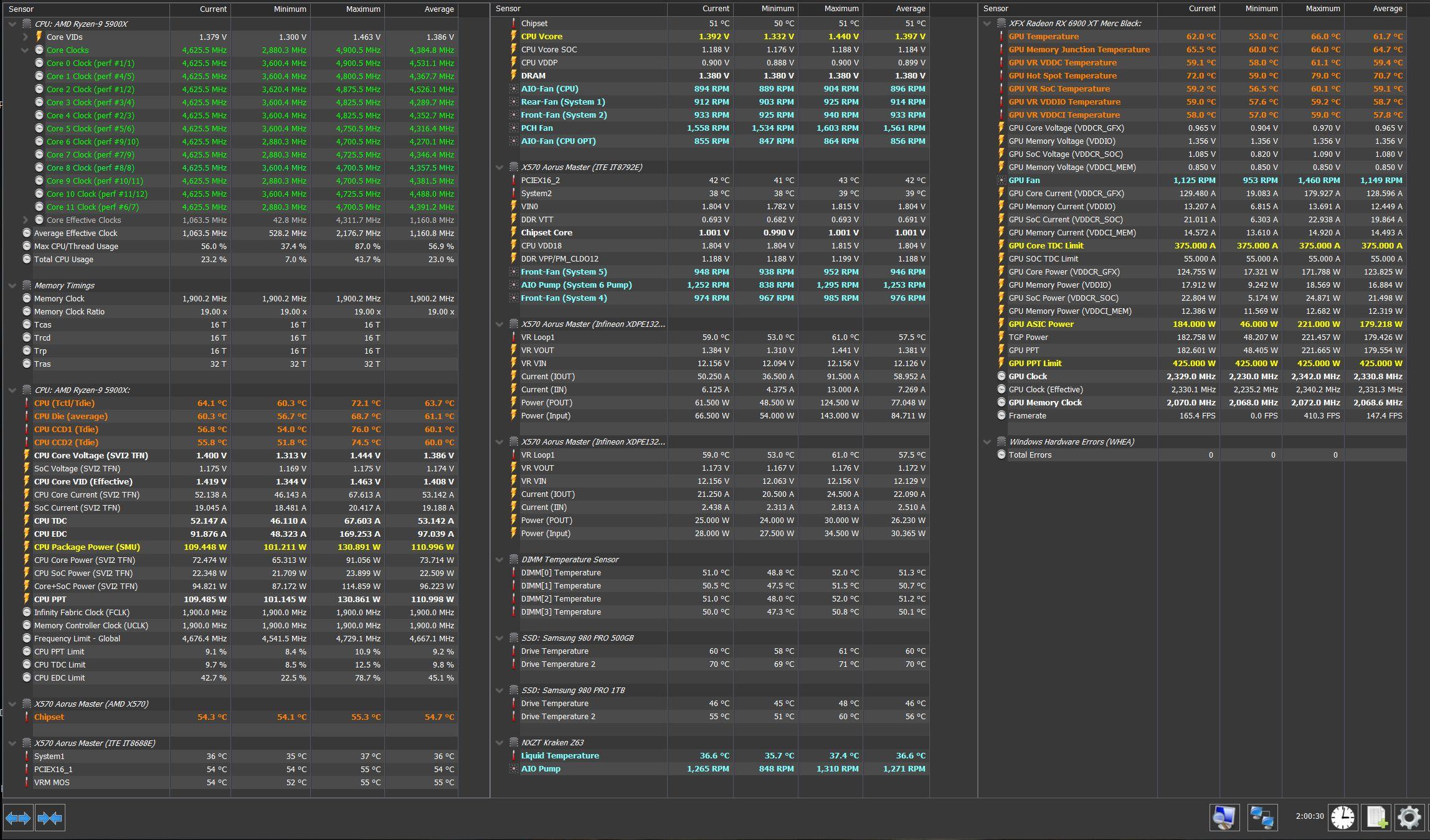The height and width of the screenshot is (840, 1430).
Task: Reset the elapsed time clock icon
Action: 1343,818
